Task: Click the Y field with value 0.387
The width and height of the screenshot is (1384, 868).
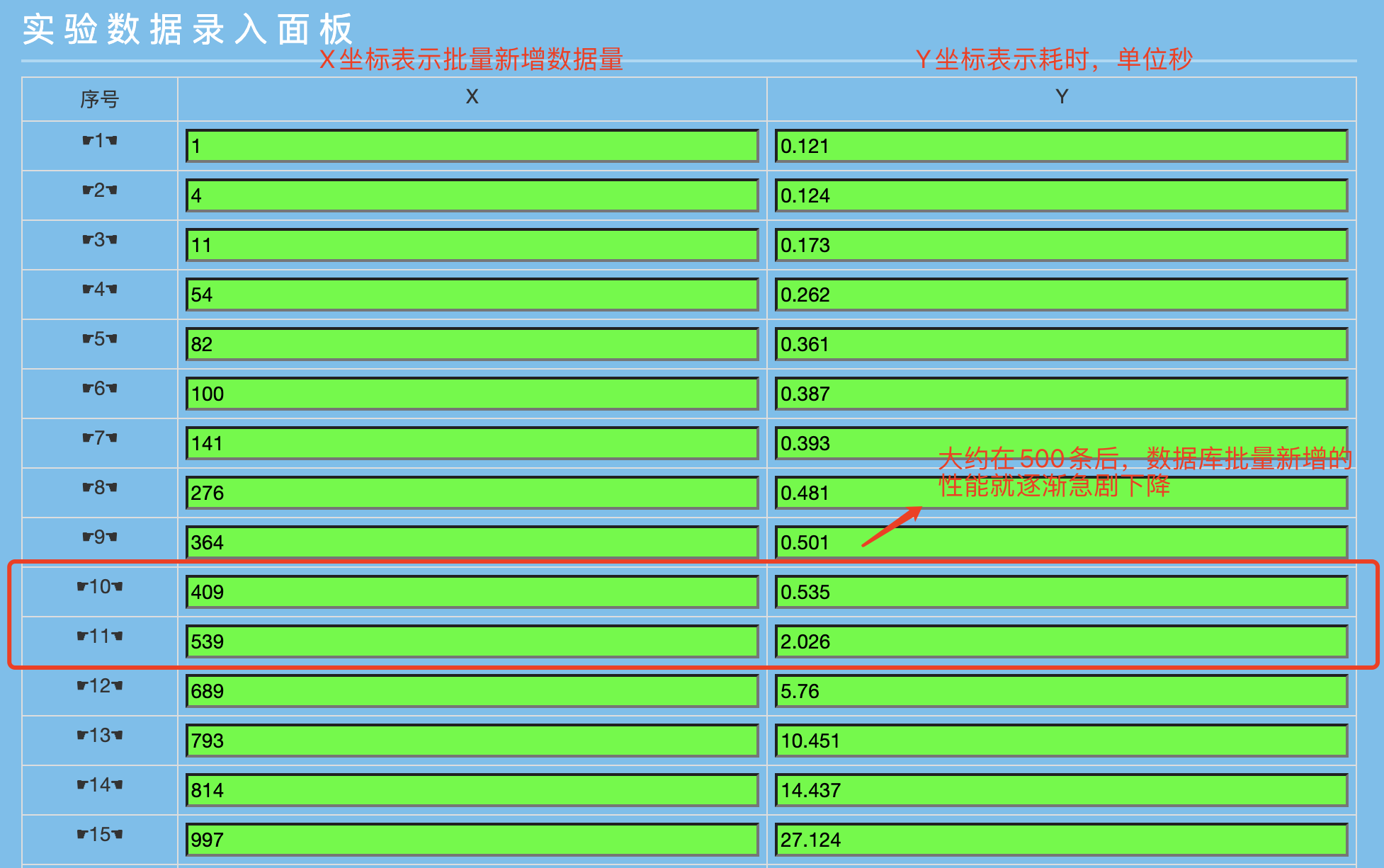Action: 1061,394
